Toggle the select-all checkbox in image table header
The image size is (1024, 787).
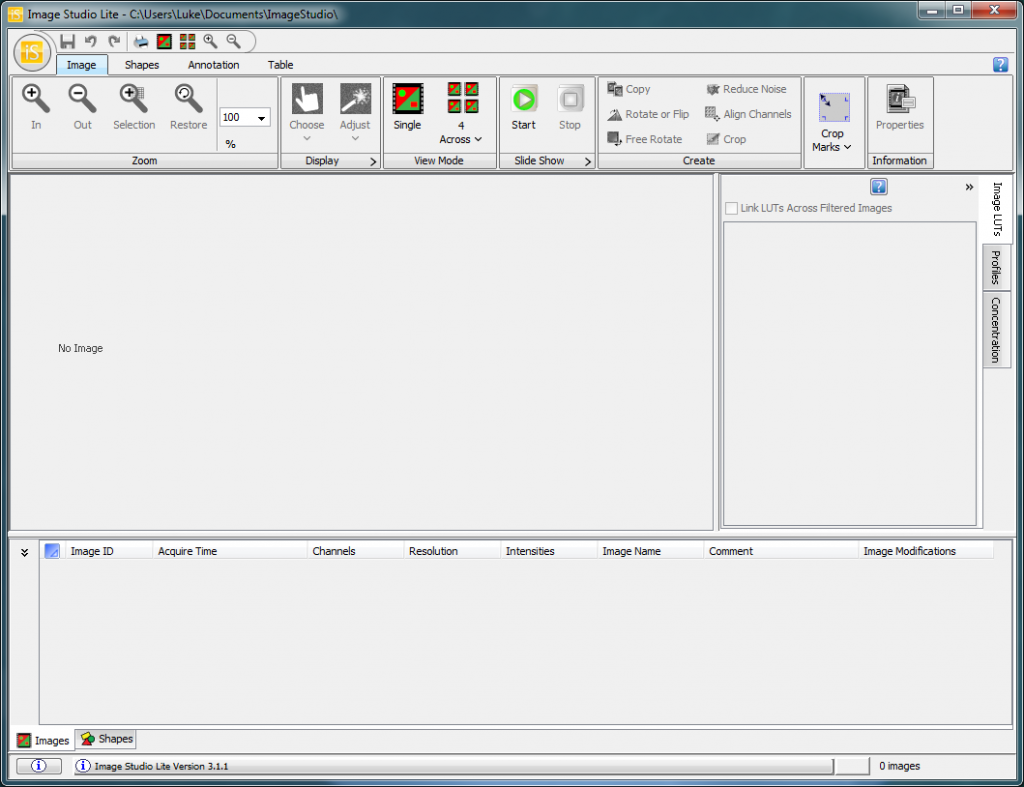[51, 550]
